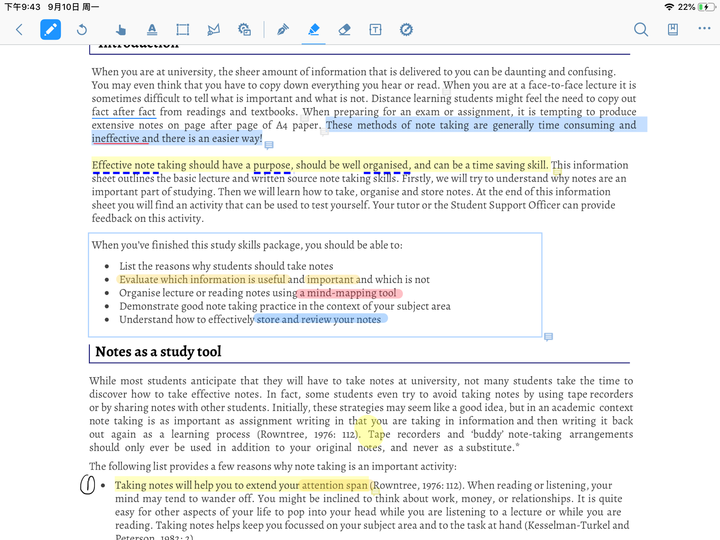This screenshot has height=540, width=720.
Task: Tap the yellow highlight 'Effective note taking should have'
Action: 171,165
